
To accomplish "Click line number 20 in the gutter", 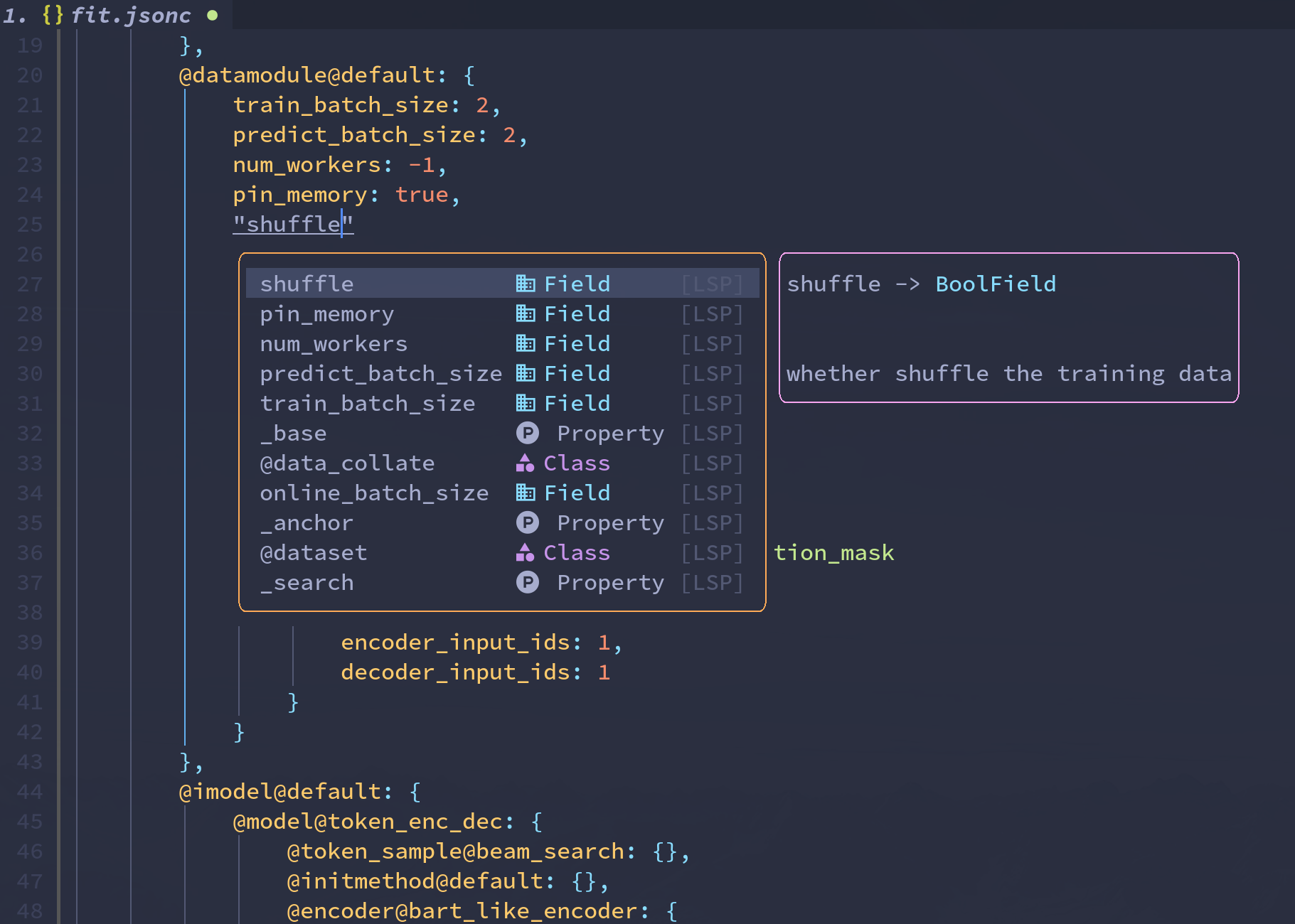I will [30, 75].
